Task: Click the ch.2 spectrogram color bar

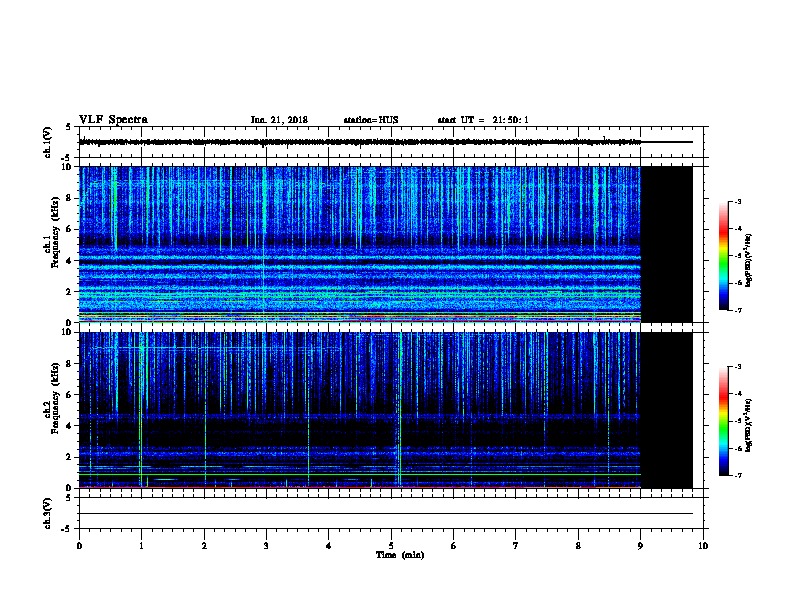Action: point(723,421)
